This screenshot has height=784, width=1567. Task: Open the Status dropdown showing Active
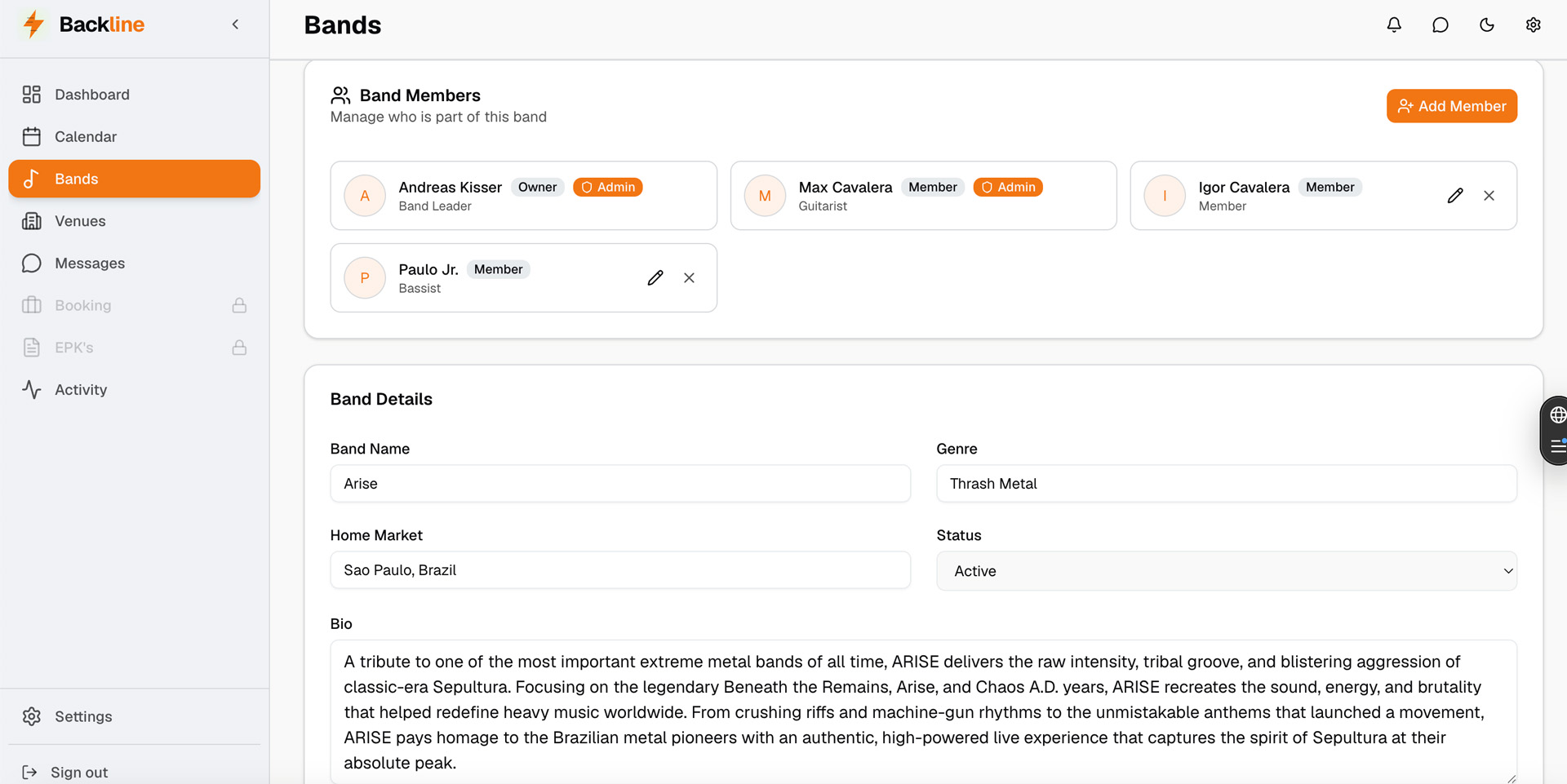pyautogui.click(x=1227, y=571)
